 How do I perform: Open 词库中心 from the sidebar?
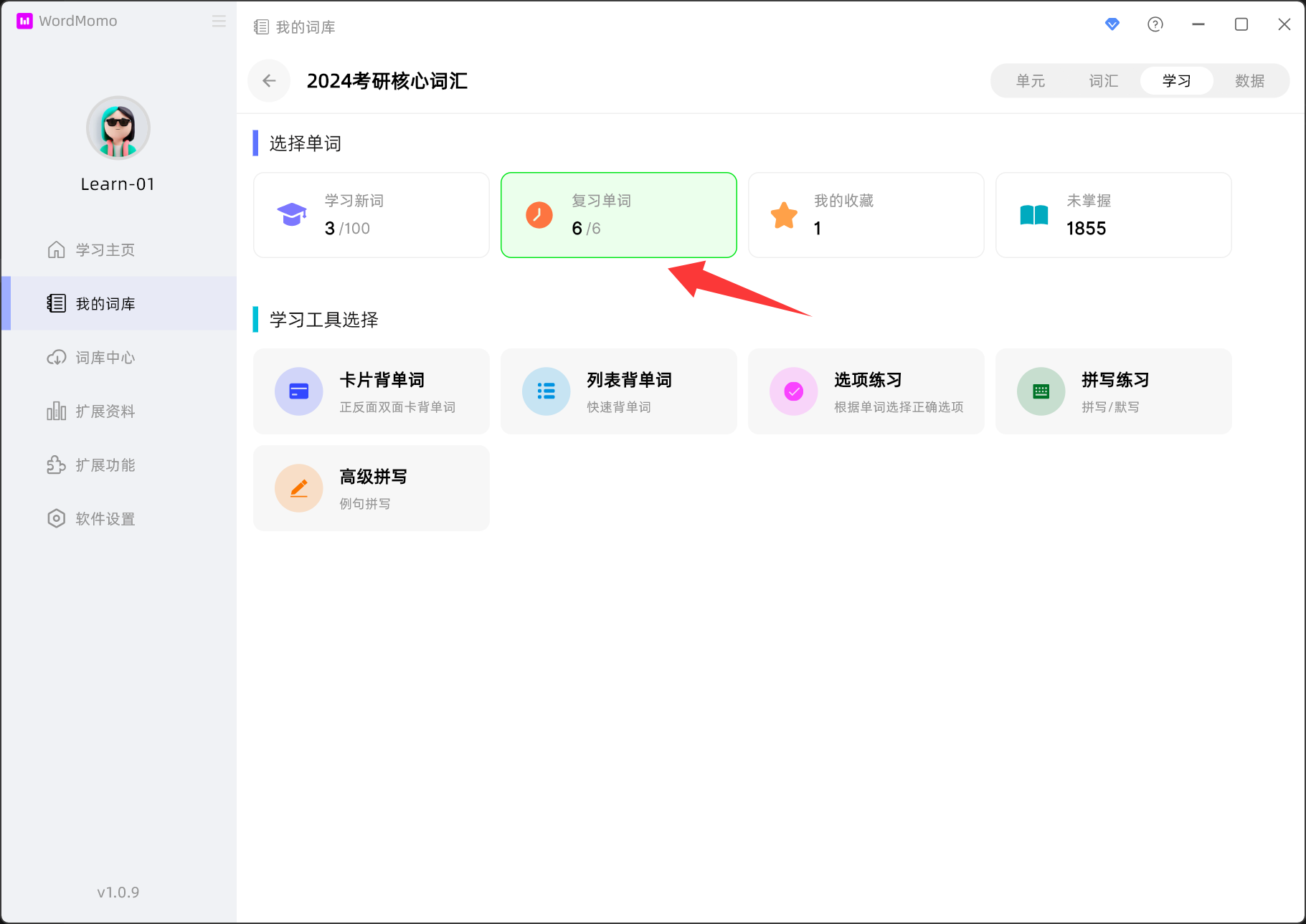[x=105, y=358]
